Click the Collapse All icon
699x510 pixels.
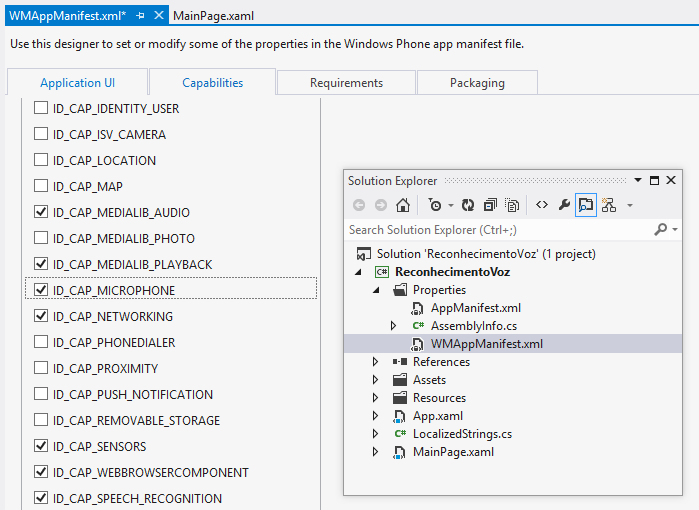[x=490, y=205]
